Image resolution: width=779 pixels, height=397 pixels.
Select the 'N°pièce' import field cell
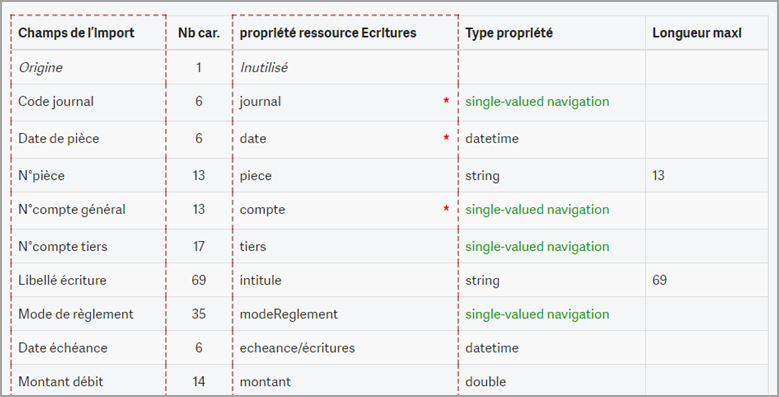click(41, 175)
